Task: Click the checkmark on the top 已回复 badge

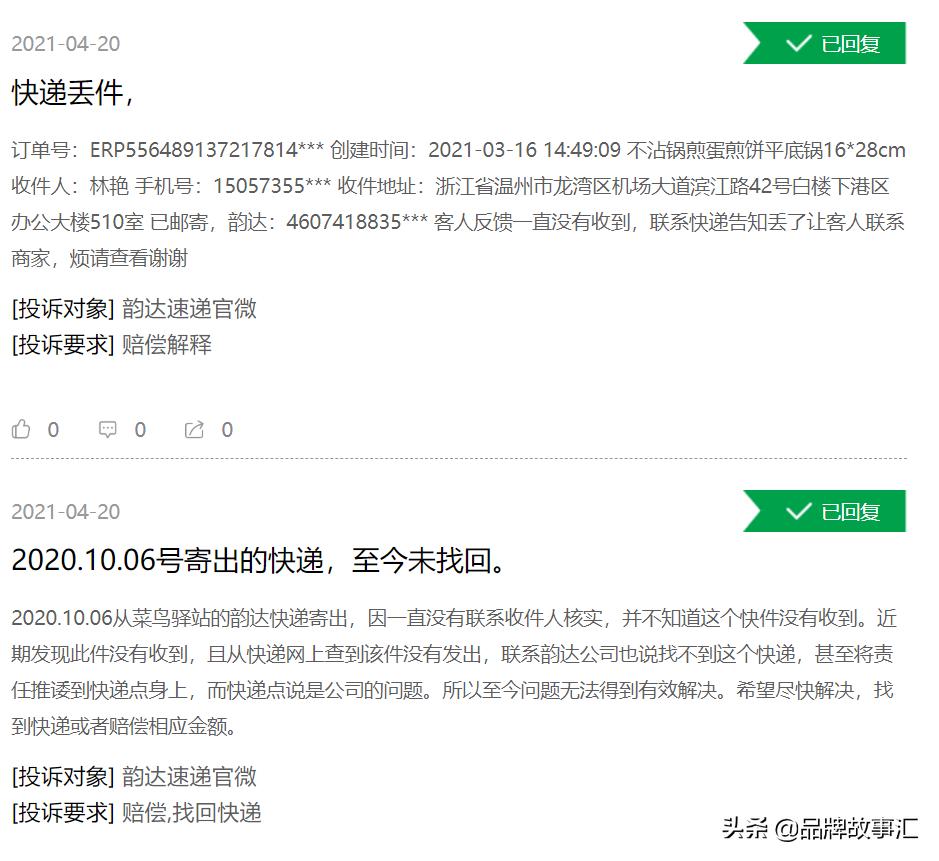Action: pyautogui.click(x=798, y=42)
